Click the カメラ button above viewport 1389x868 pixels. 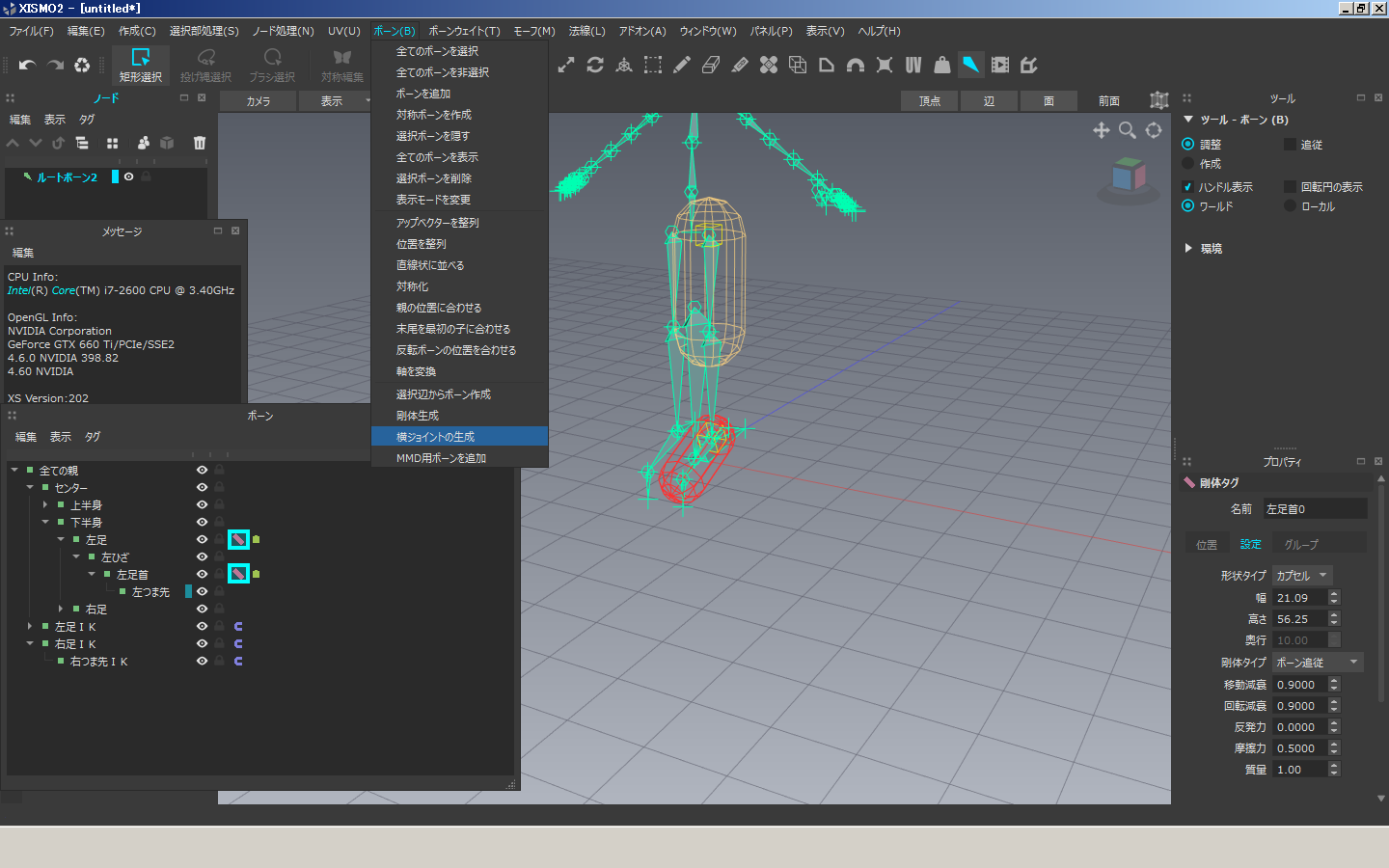(x=258, y=100)
